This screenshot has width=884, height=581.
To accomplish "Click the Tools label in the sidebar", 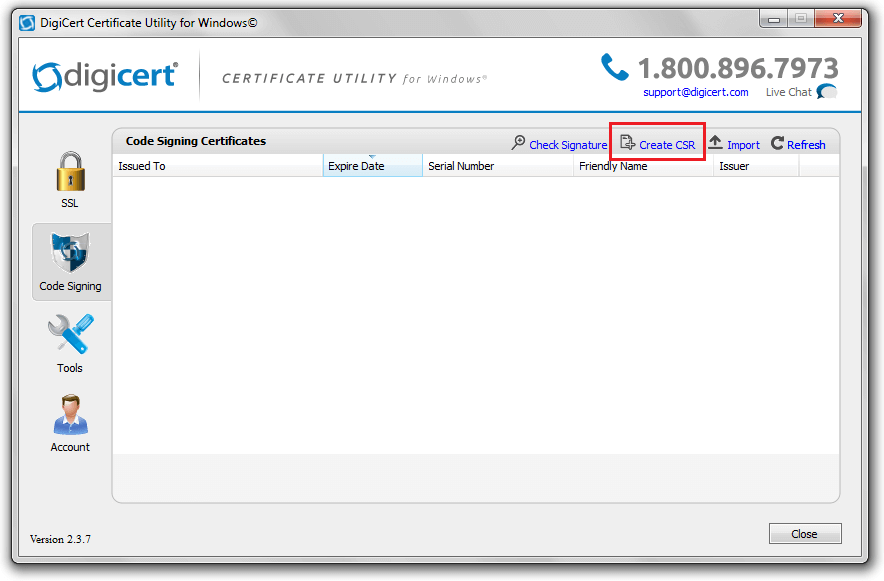I will pos(70,368).
